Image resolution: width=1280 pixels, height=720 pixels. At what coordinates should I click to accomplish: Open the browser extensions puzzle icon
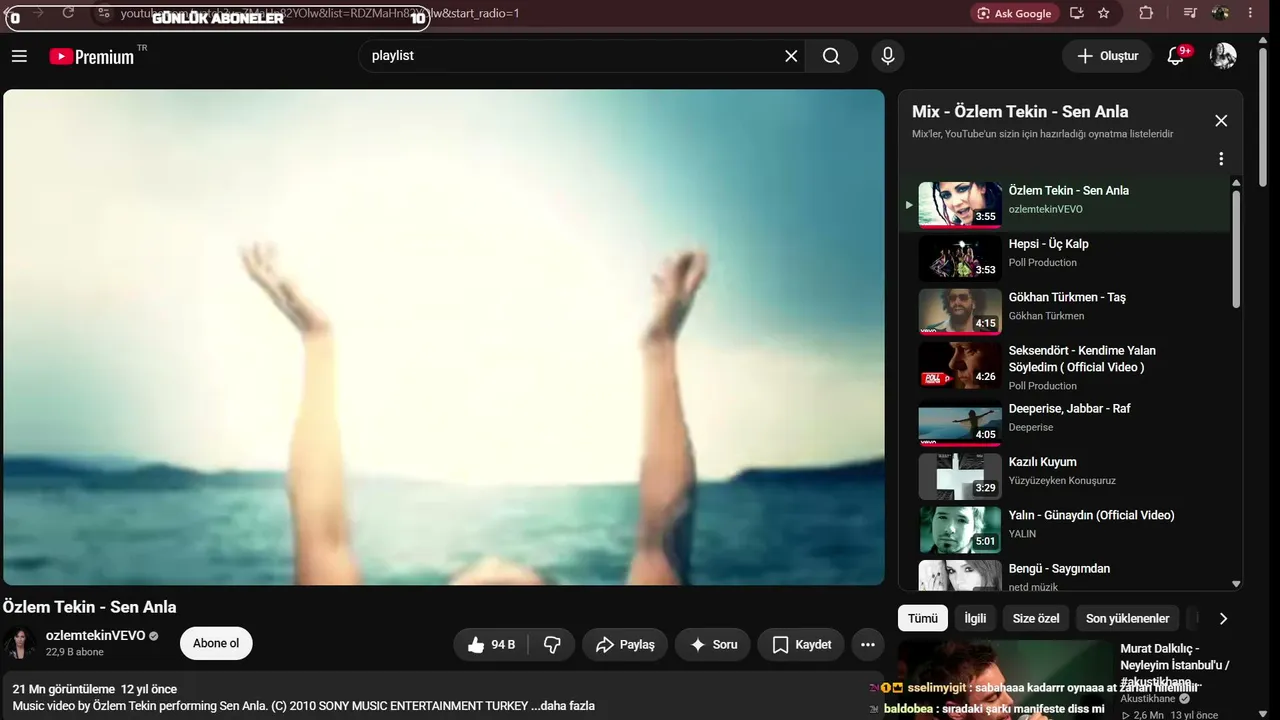click(x=1146, y=13)
